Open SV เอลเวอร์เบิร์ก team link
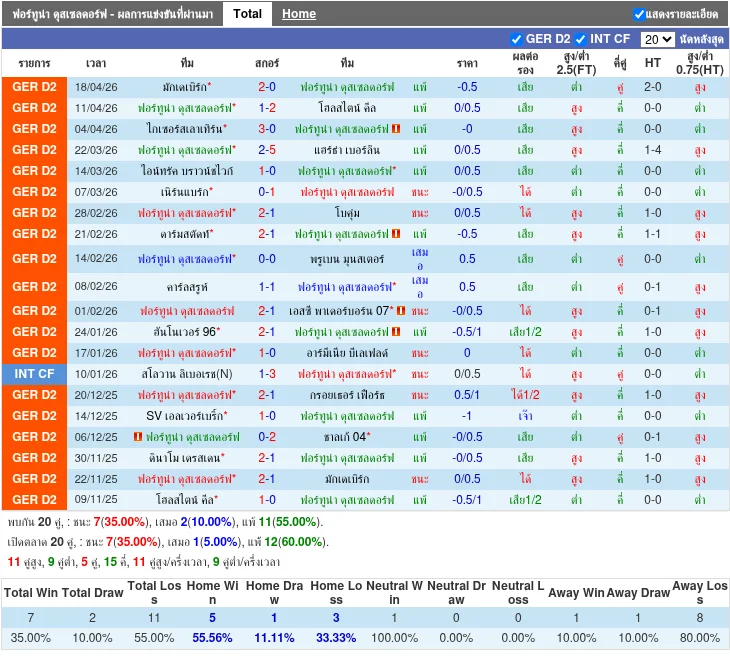Image resolution: width=730 pixels, height=656 pixels. click(183, 416)
